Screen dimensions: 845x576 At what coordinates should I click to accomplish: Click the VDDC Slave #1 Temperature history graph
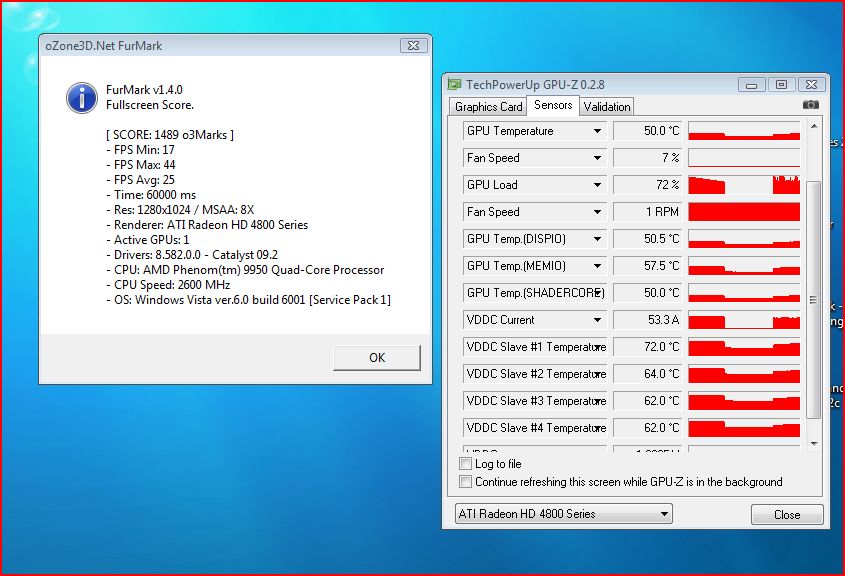pos(744,346)
